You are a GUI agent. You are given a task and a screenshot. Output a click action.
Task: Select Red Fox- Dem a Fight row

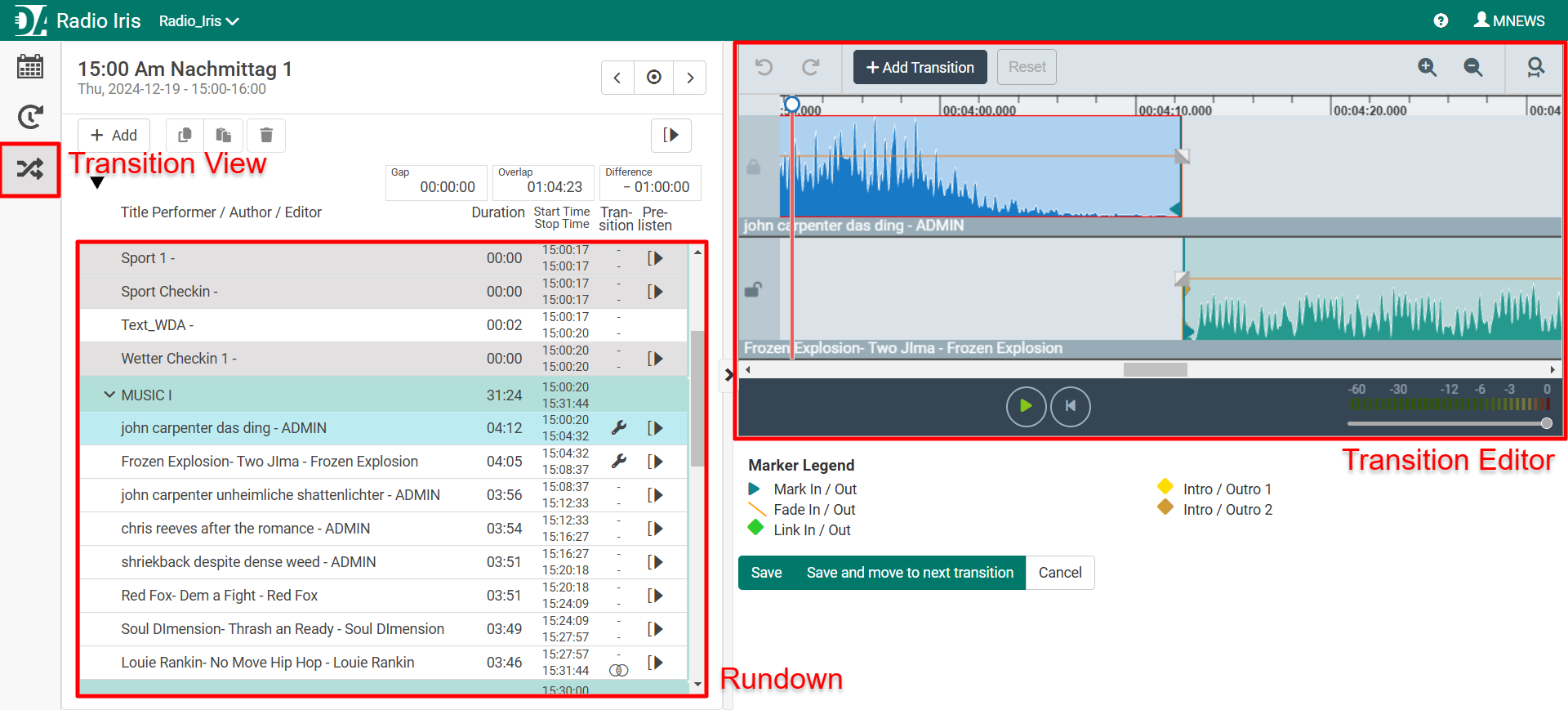coord(220,596)
